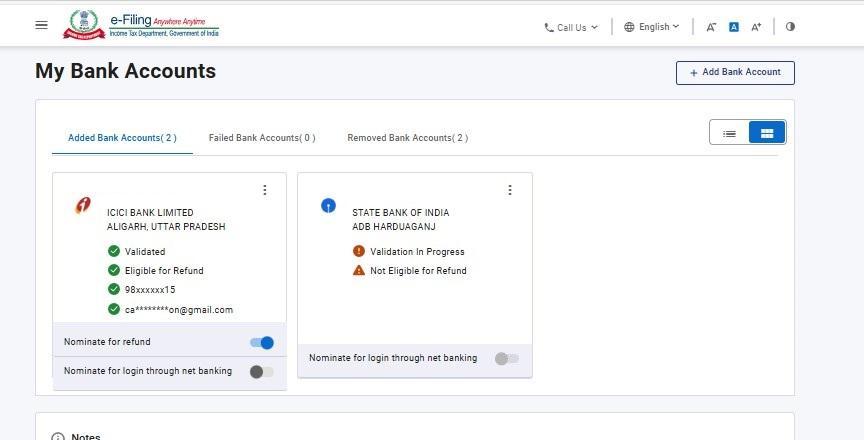Switch to card grid view layout
Image resolution: width=864 pixels, height=440 pixels.
[766, 133]
